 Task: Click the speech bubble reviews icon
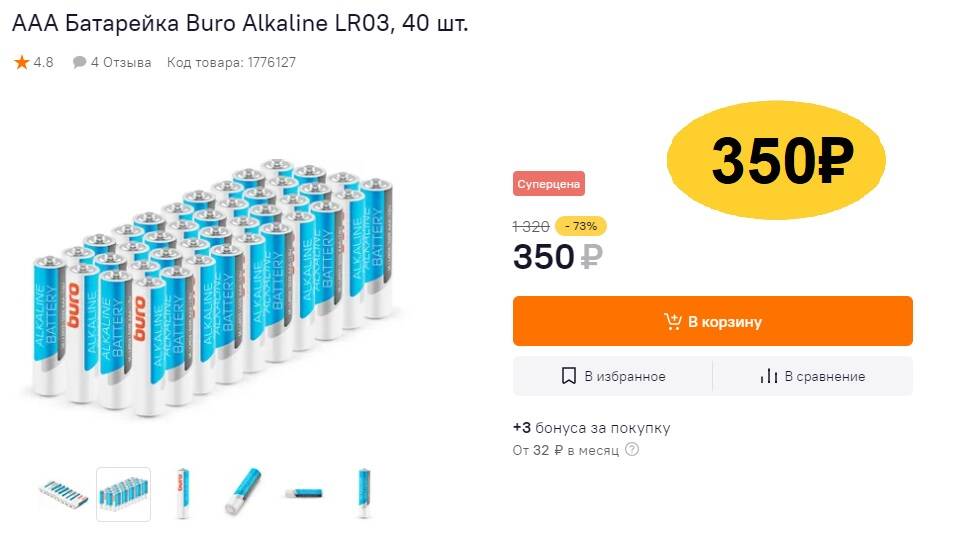click(80, 63)
